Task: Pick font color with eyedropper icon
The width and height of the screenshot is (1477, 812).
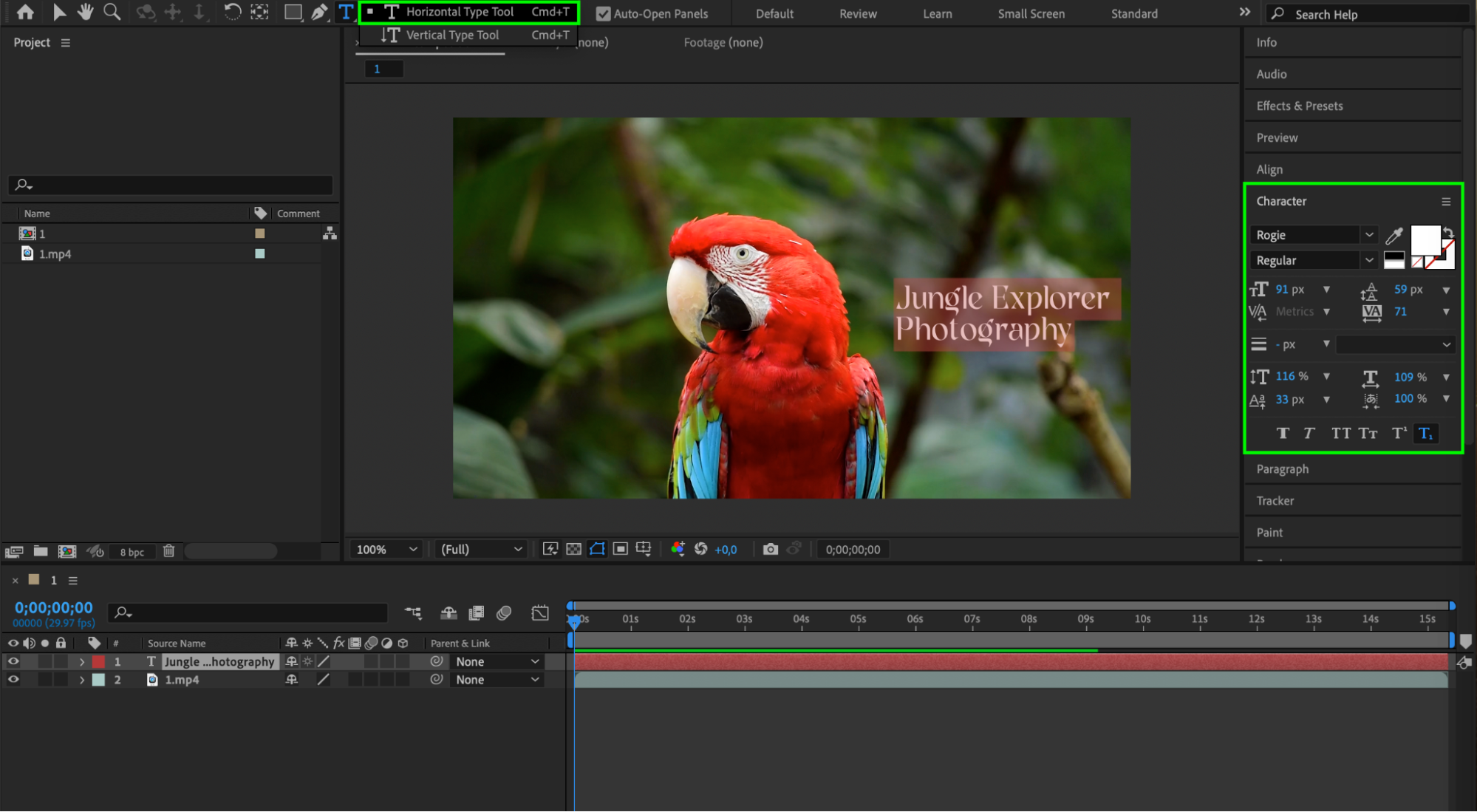Action: coord(1394,236)
